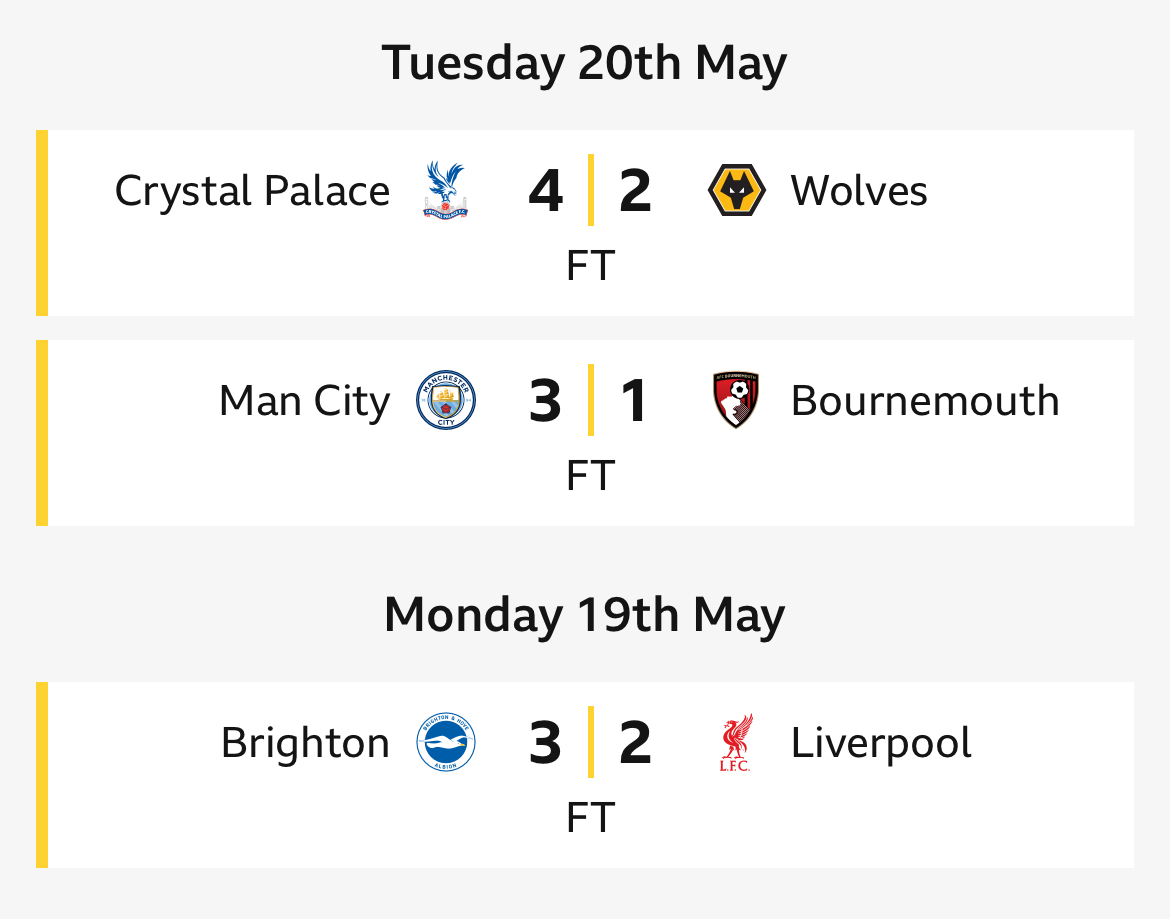Screen dimensions: 1170x919
Task: Select the Bournemouth team name
Action: (925, 401)
